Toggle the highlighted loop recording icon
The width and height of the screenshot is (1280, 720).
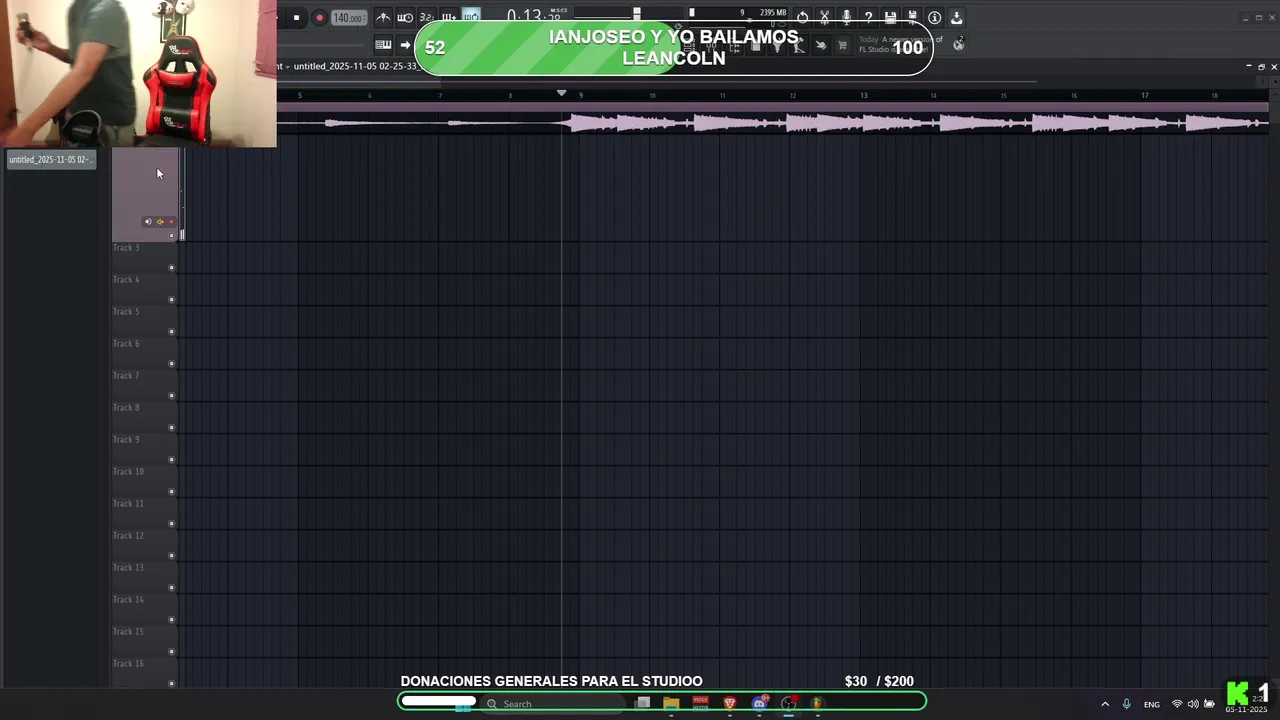coord(471,18)
